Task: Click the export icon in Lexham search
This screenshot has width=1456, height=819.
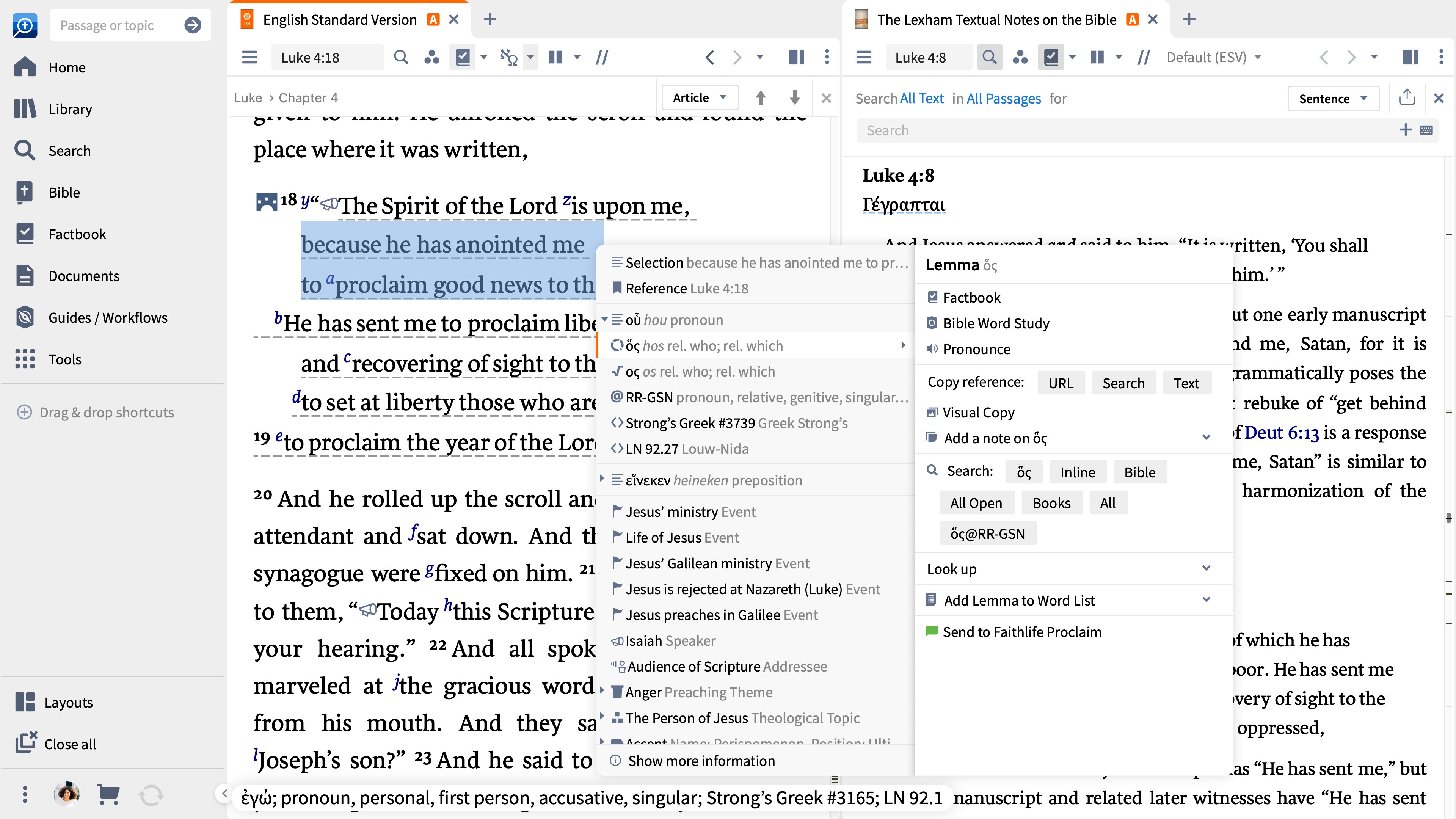Action: pos(1406,97)
